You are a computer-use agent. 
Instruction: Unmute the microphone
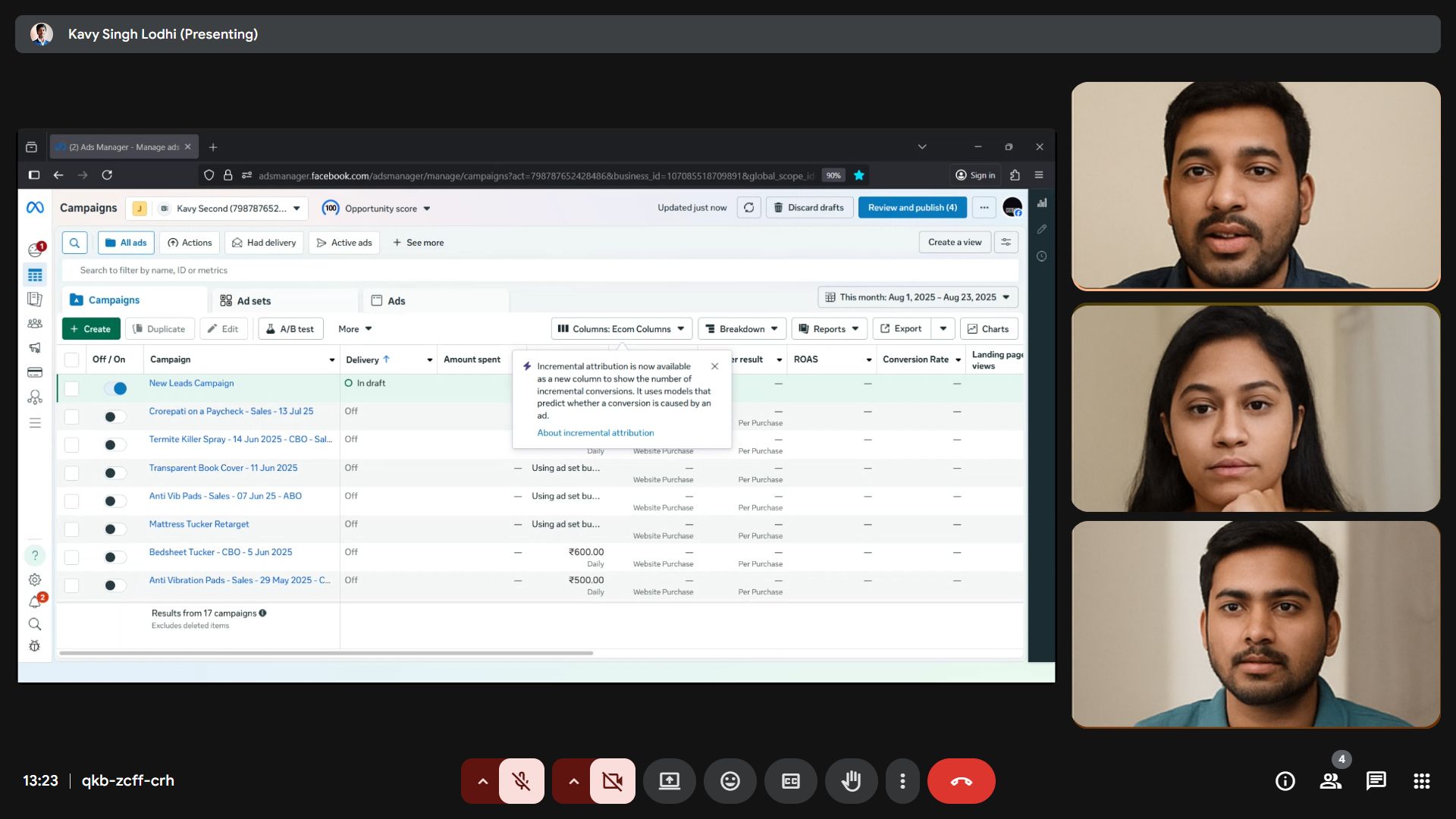click(521, 781)
